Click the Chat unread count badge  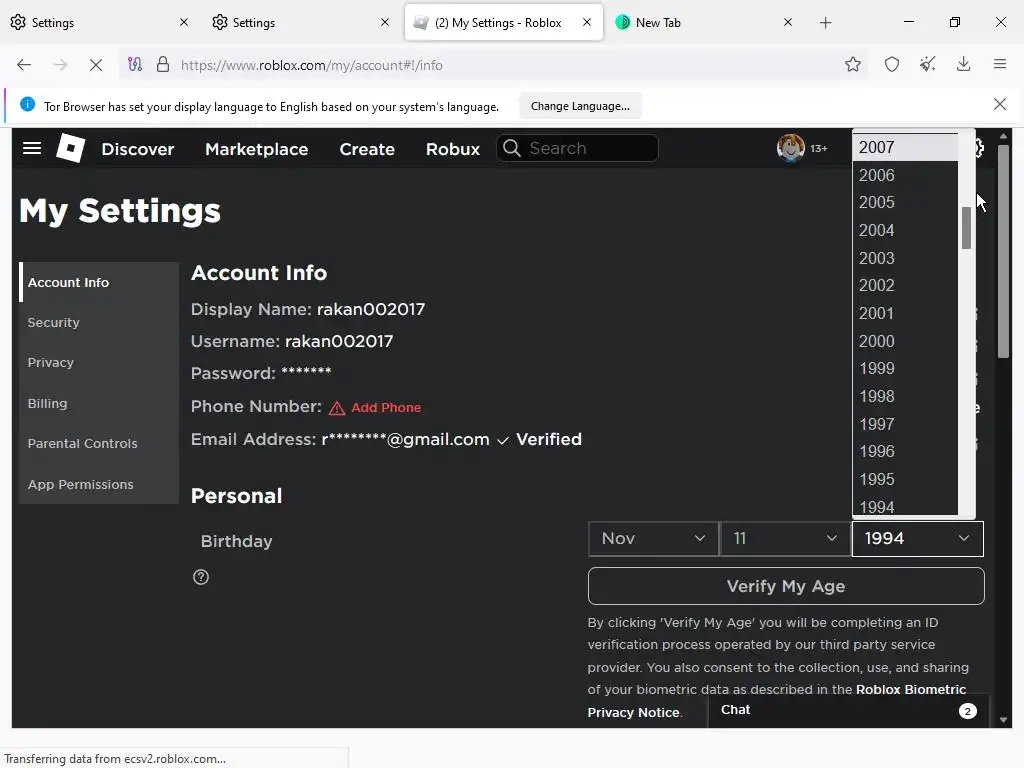point(967,711)
